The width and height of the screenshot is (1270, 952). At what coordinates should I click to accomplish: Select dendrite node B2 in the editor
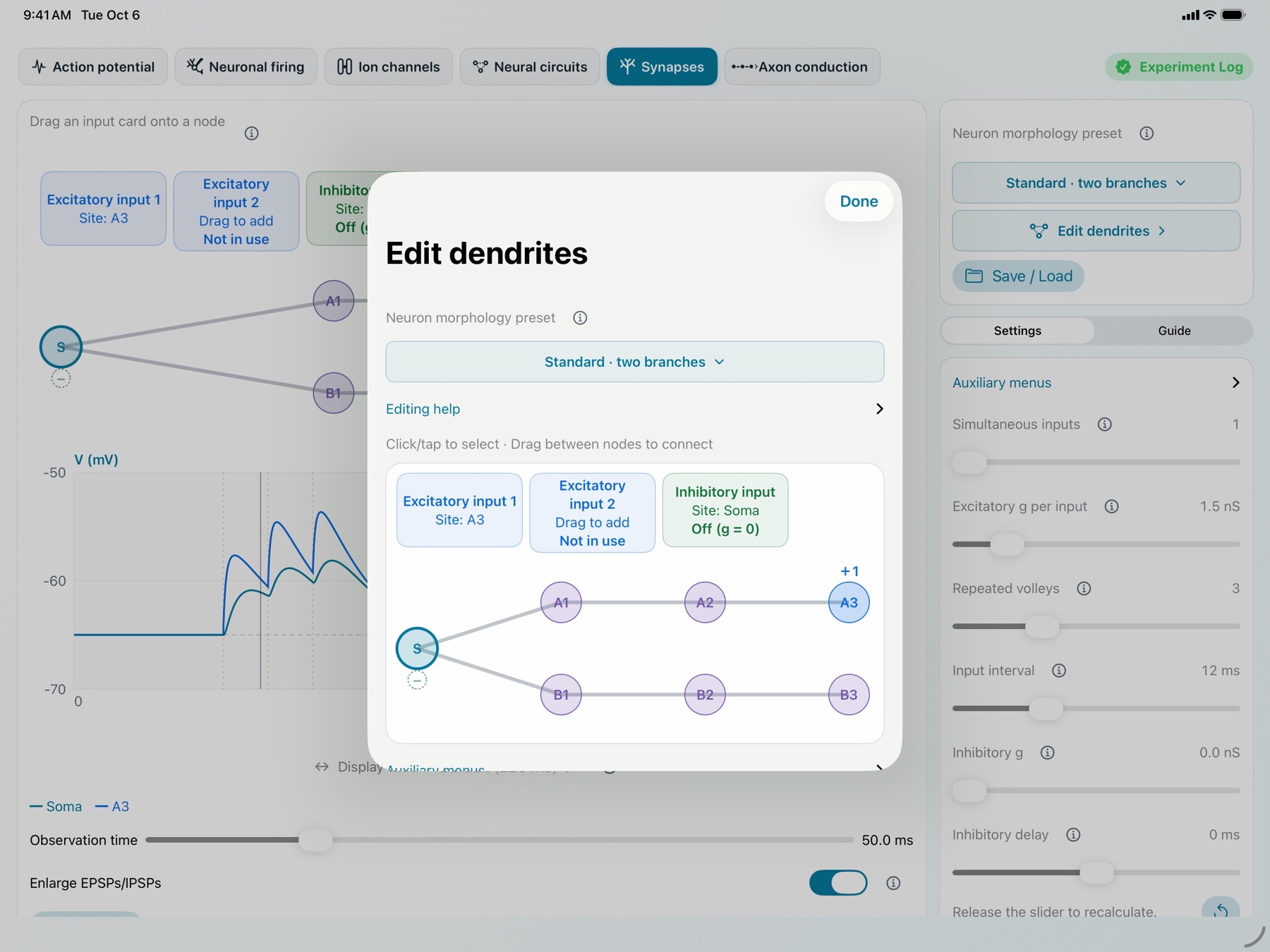705,695
